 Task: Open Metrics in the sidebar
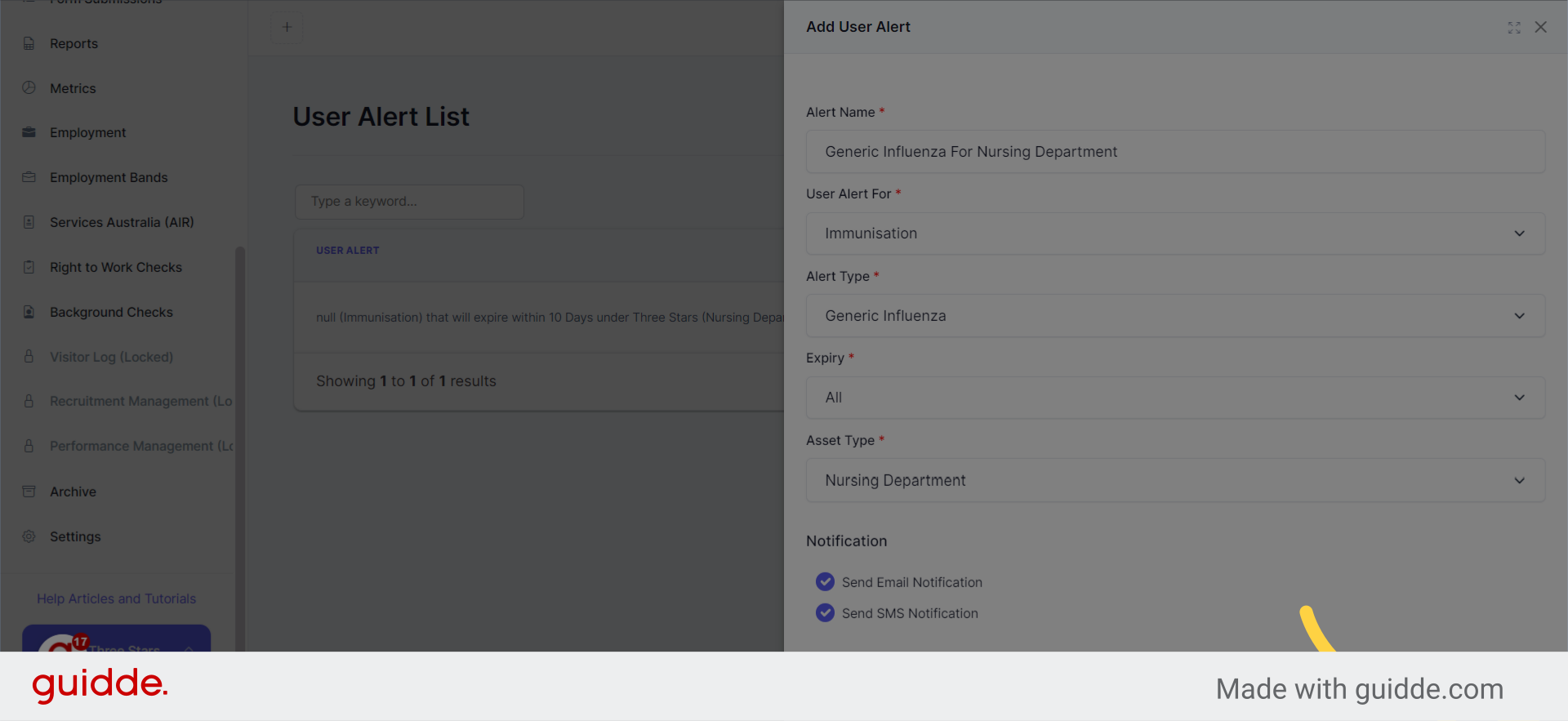pyautogui.click(x=73, y=88)
